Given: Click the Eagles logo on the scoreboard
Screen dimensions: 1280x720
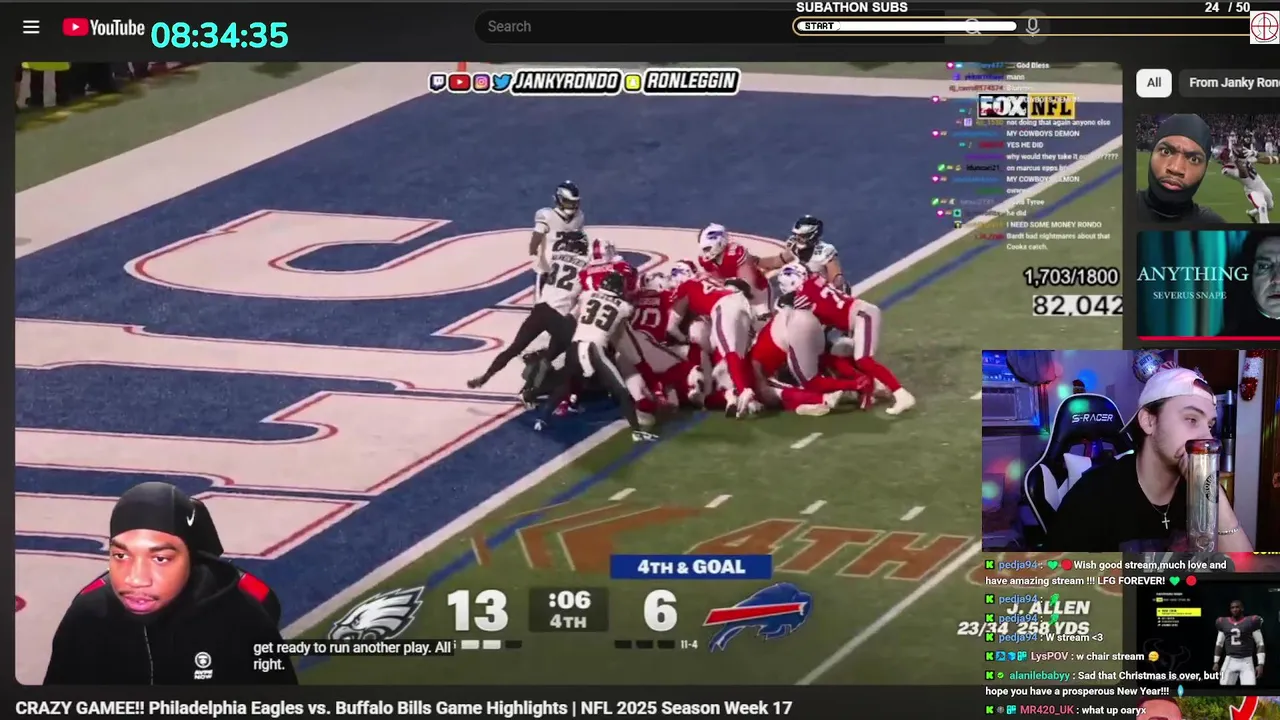Looking at the screenshot, I should point(377,613).
